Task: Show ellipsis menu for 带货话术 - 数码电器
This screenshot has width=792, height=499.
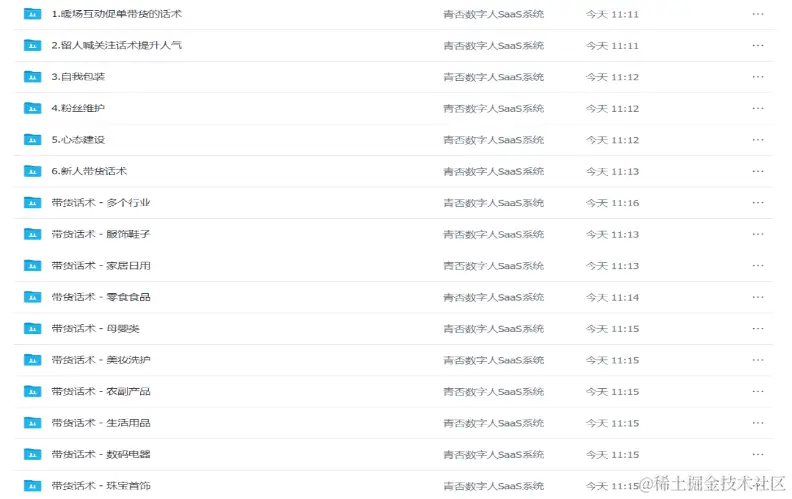Action: point(758,455)
